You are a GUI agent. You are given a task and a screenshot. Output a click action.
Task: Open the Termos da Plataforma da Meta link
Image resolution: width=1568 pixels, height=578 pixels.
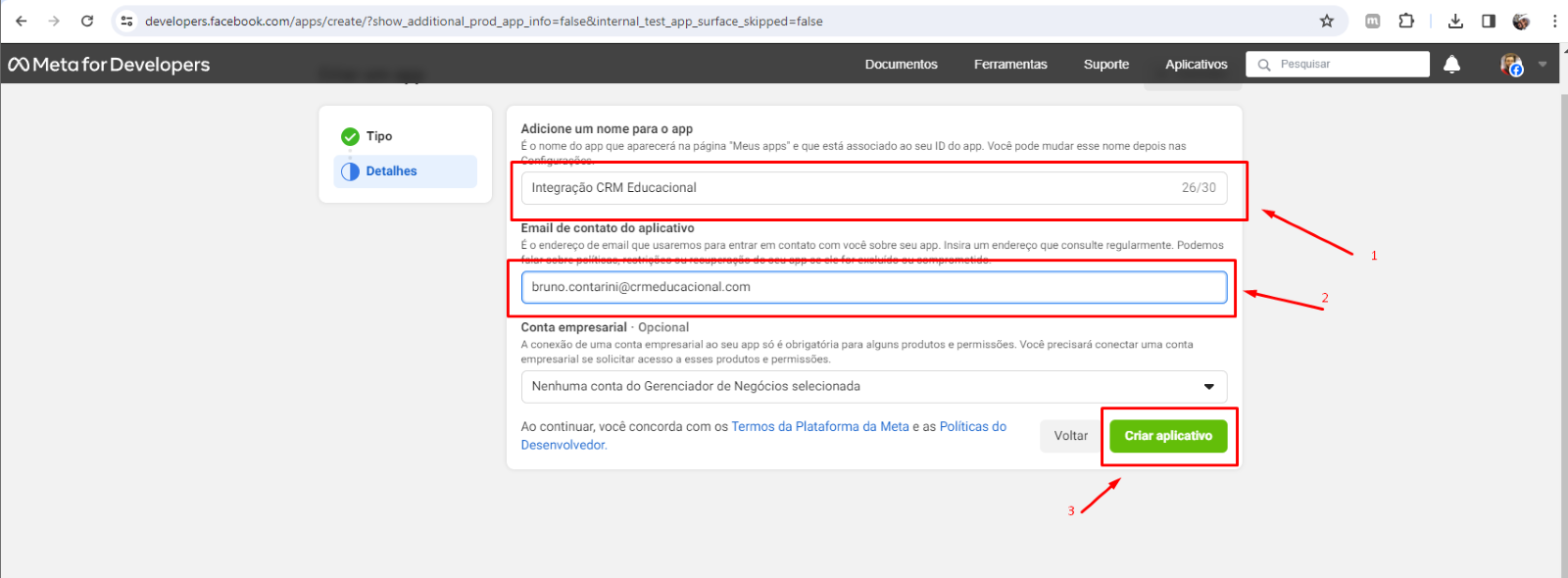(x=820, y=427)
